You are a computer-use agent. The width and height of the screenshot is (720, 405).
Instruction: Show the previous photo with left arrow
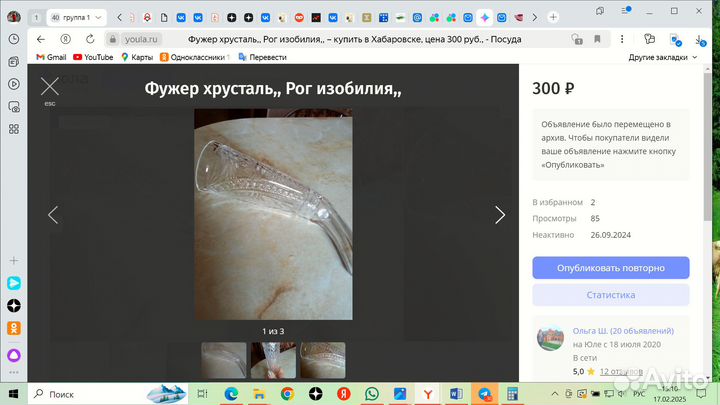(x=53, y=215)
